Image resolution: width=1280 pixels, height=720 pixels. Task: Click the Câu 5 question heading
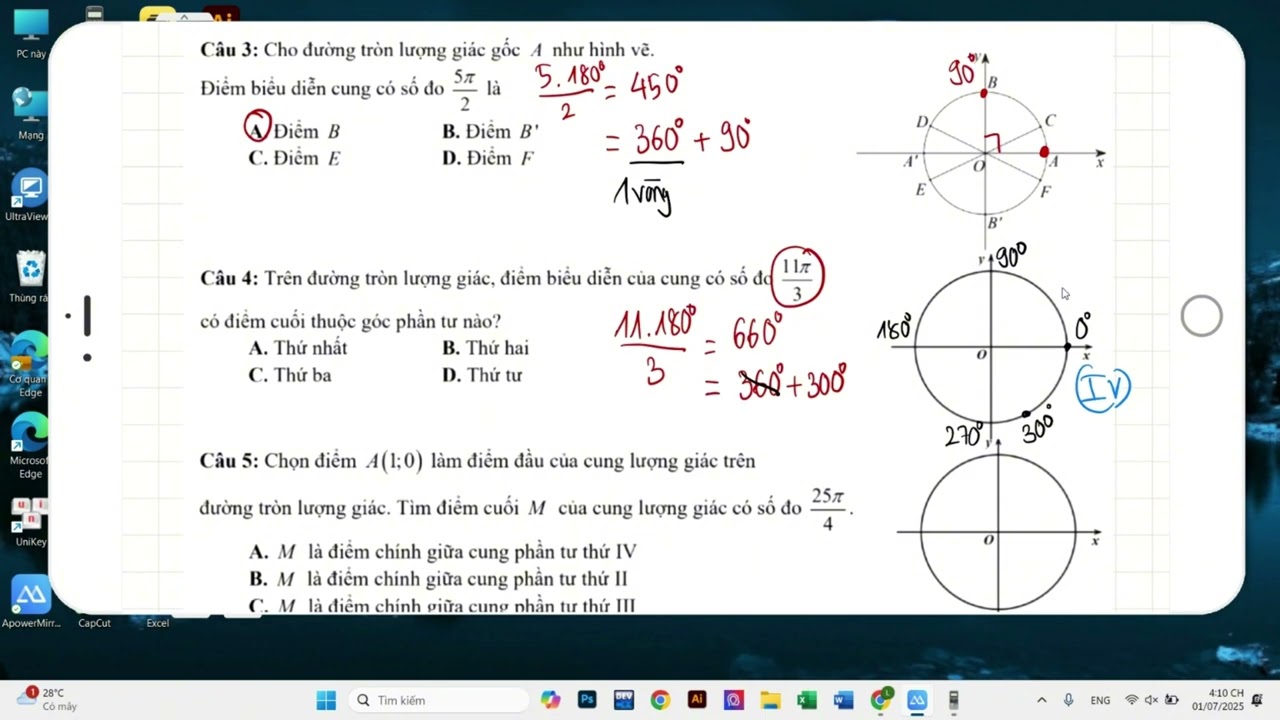point(229,461)
